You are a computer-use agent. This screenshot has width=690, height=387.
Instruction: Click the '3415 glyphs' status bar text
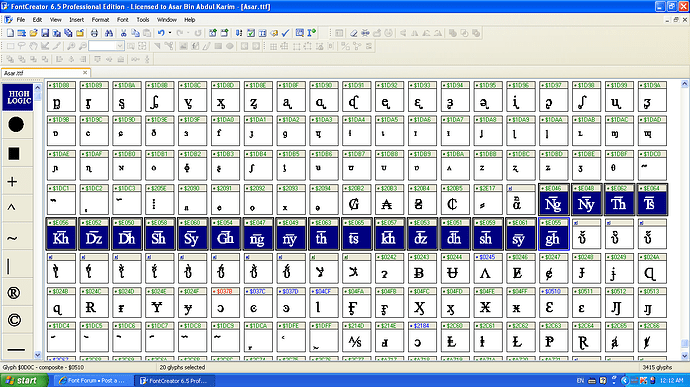(657, 367)
